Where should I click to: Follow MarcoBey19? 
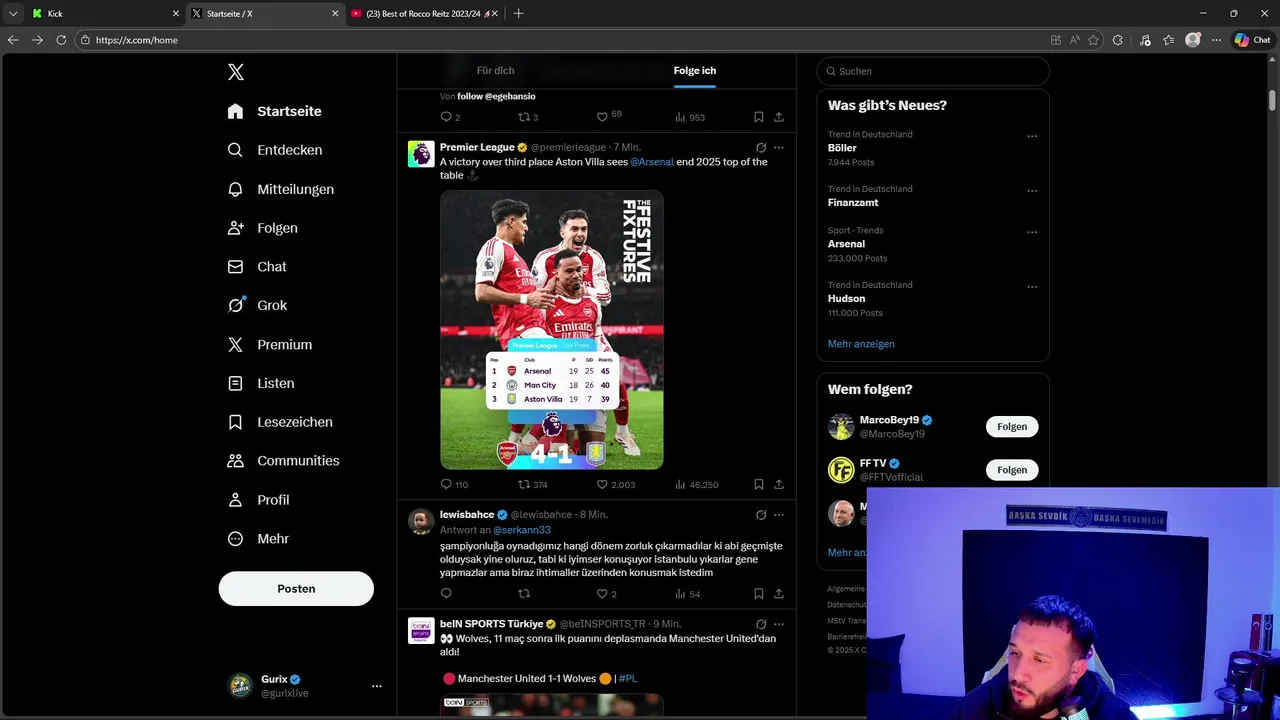tap(1012, 426)
